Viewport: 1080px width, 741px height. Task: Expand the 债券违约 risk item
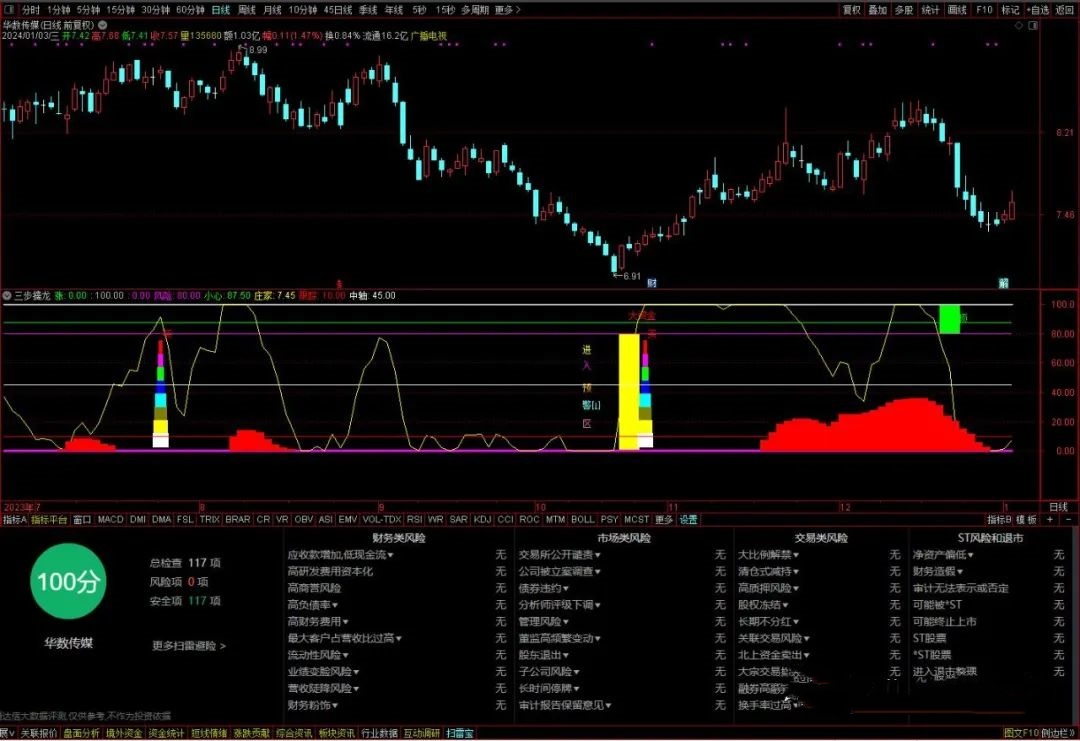(x=543, y=588)
